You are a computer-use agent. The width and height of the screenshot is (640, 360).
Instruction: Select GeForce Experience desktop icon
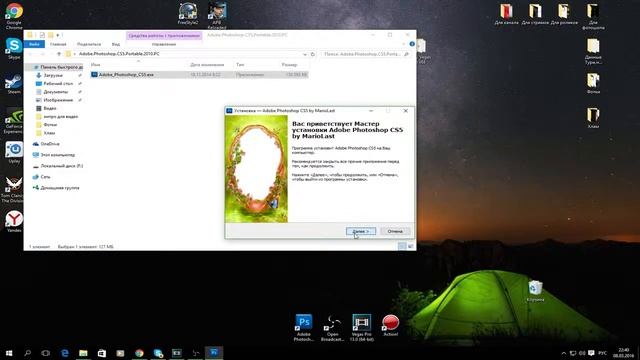[x=14, y=121]
